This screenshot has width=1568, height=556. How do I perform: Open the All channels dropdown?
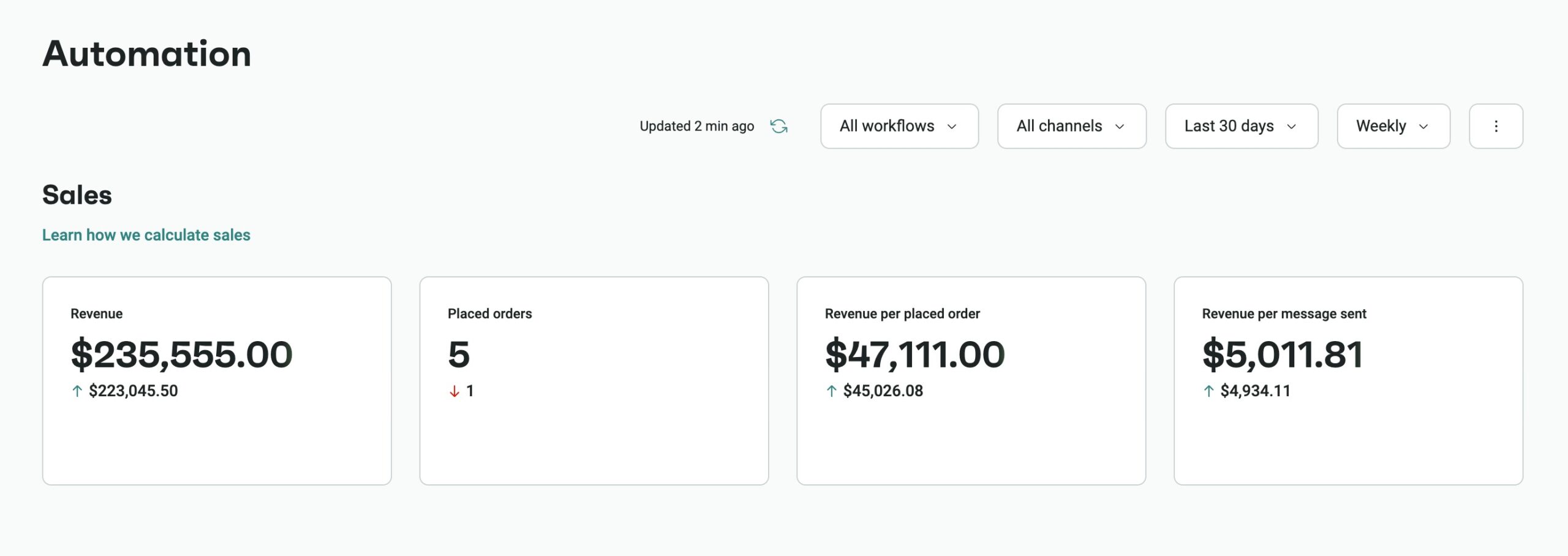pos(1072,126)
